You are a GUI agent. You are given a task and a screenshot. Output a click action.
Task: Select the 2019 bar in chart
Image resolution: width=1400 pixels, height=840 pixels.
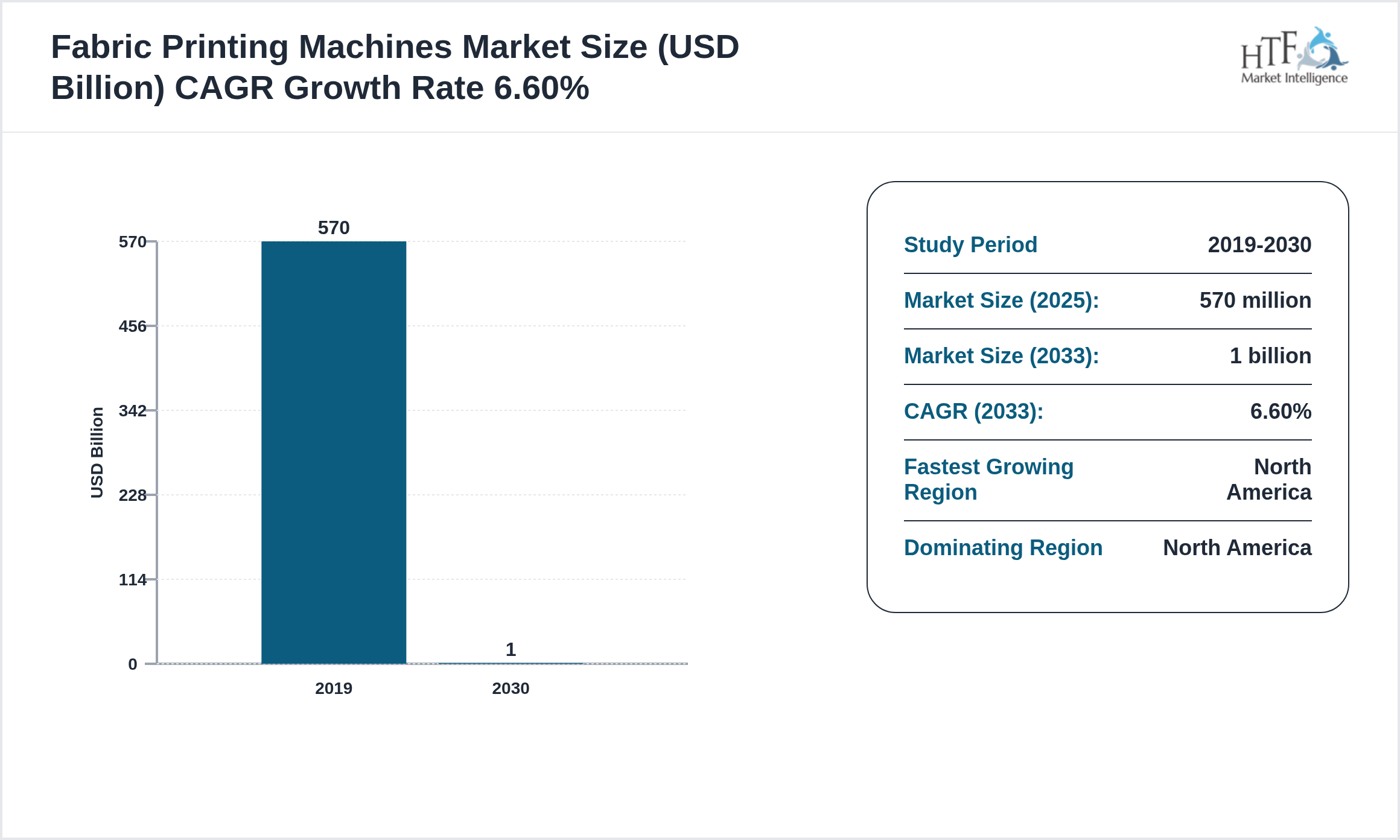[334, 453]
